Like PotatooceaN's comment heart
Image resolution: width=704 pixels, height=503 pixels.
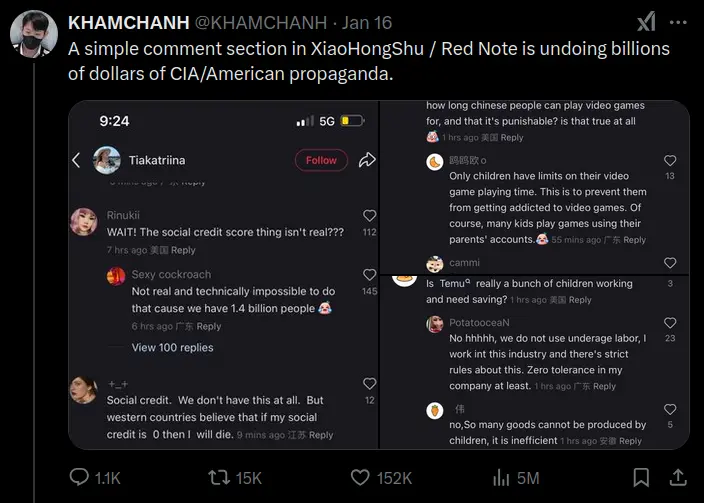(669, 323)
